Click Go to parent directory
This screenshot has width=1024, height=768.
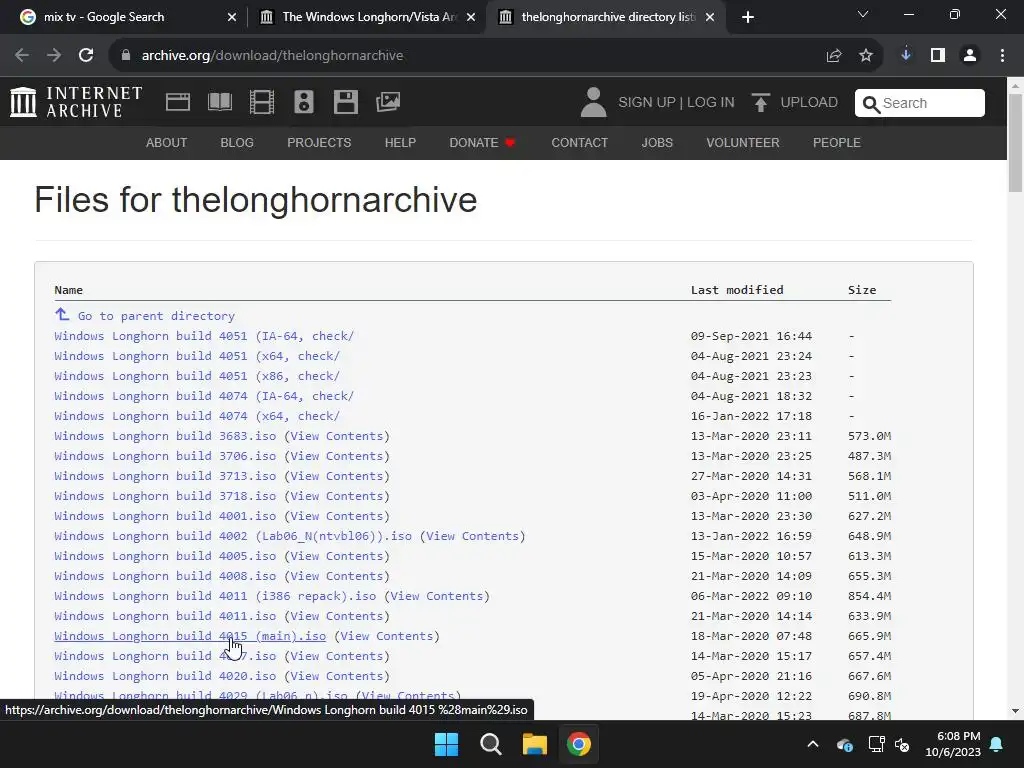point(156,315)
